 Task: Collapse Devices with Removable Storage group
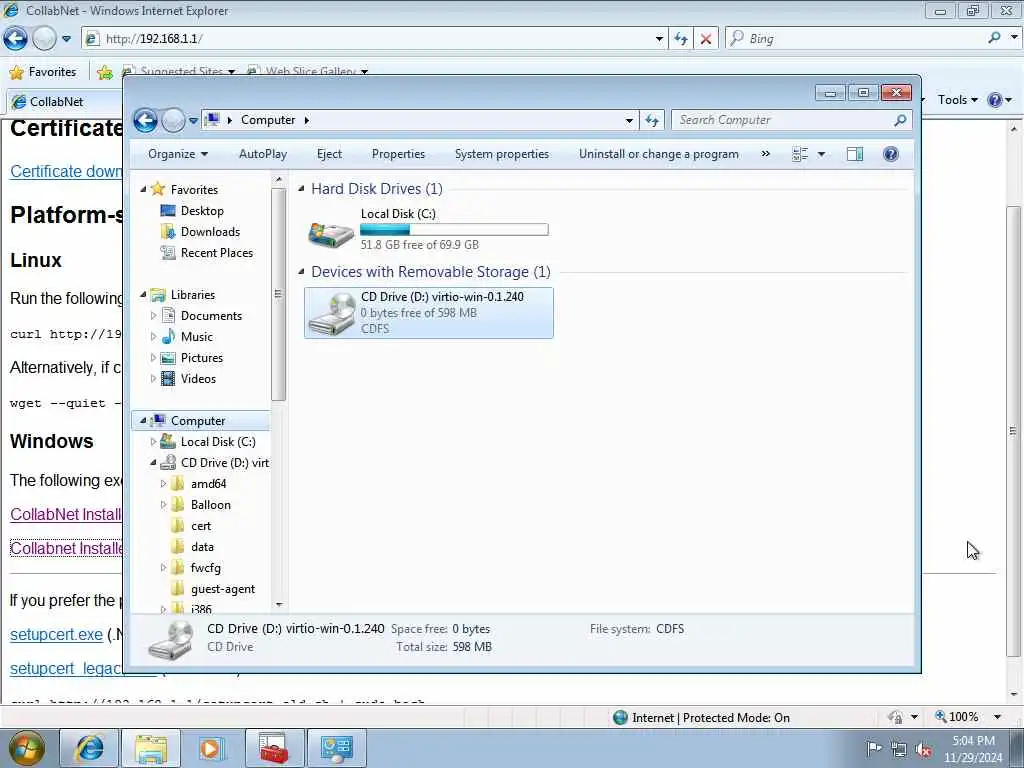301,272
